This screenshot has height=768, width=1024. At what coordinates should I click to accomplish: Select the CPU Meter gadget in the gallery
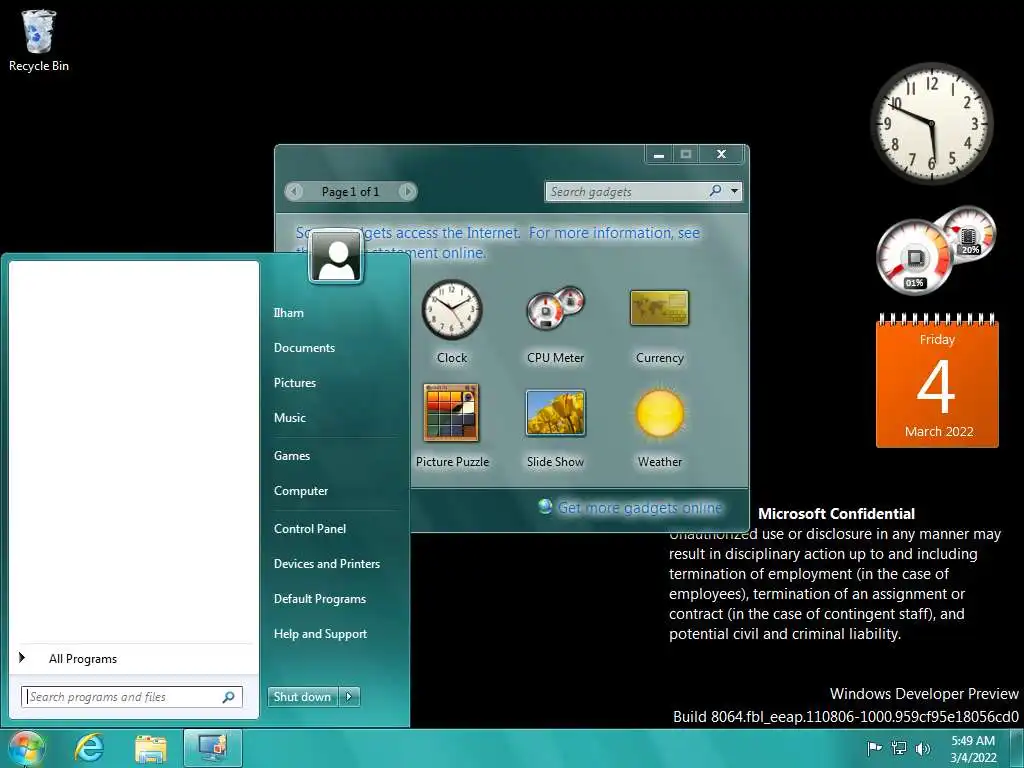pyautogui.click(x=555, y=308)
